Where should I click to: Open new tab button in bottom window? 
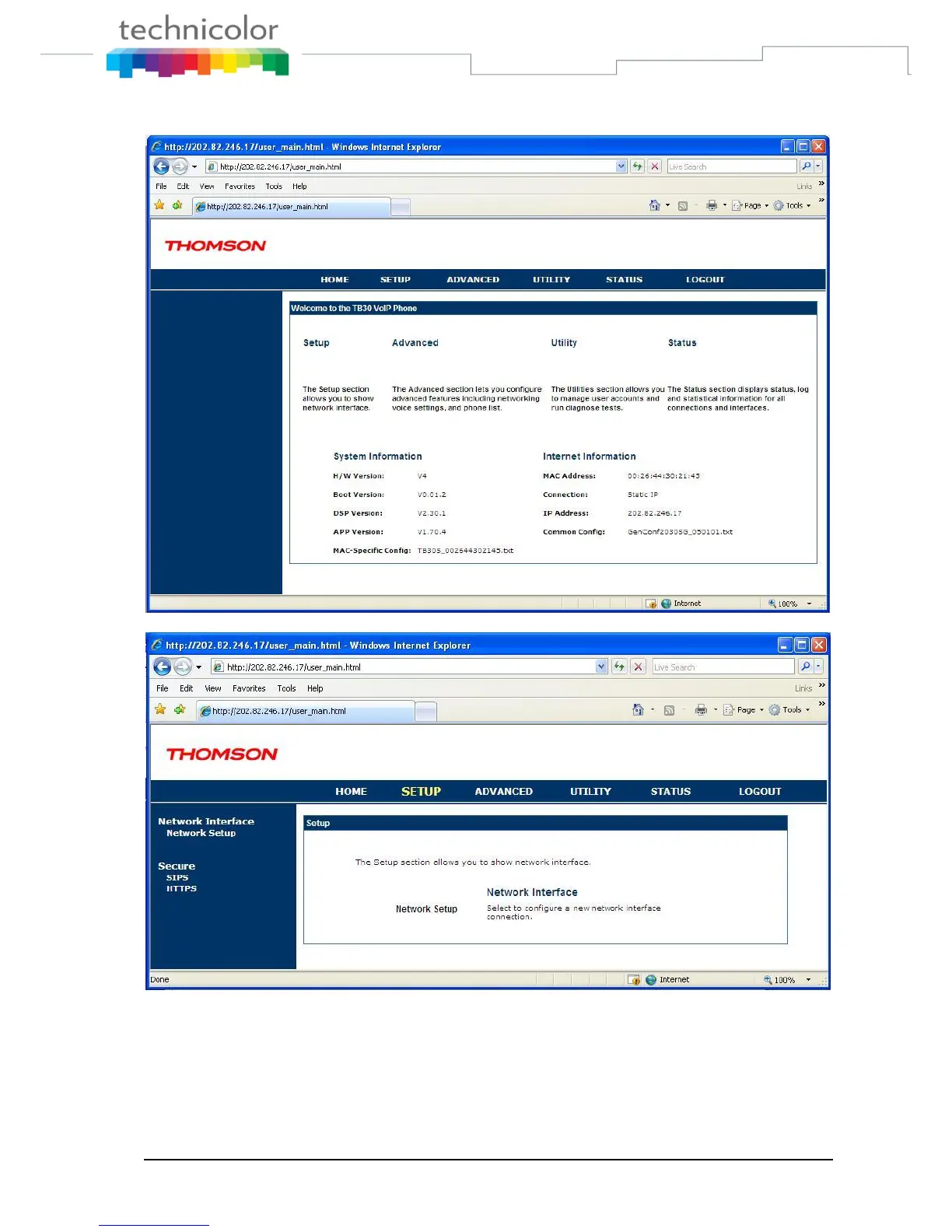pos(425,711)
